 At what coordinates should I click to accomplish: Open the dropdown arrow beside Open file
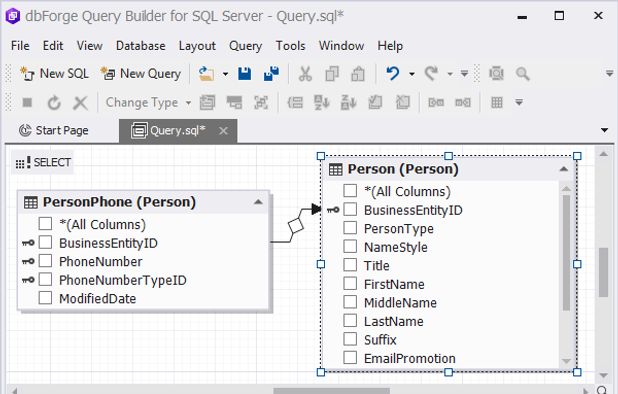pos(225,74)
